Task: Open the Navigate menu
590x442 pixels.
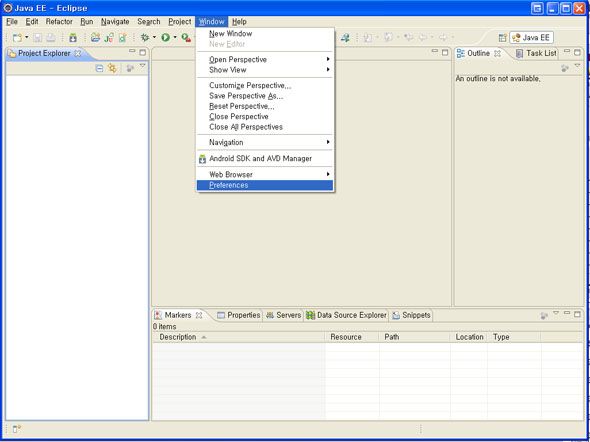Action: pos(115,22)
